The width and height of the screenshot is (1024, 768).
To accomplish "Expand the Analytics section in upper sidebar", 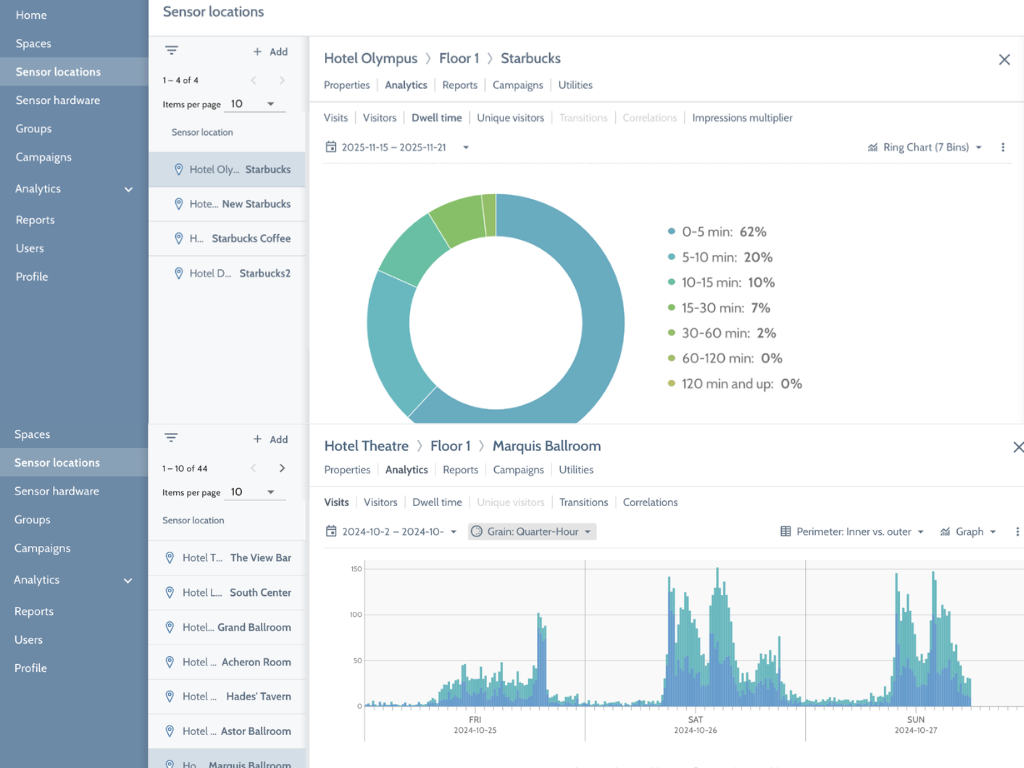I will coord(129,189).
